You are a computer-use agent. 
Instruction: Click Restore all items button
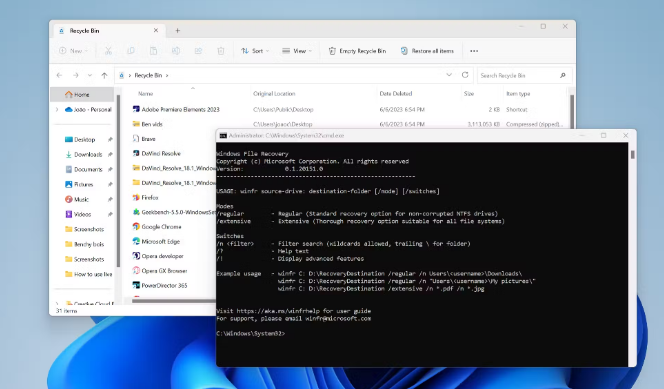[x=427, y=51]
